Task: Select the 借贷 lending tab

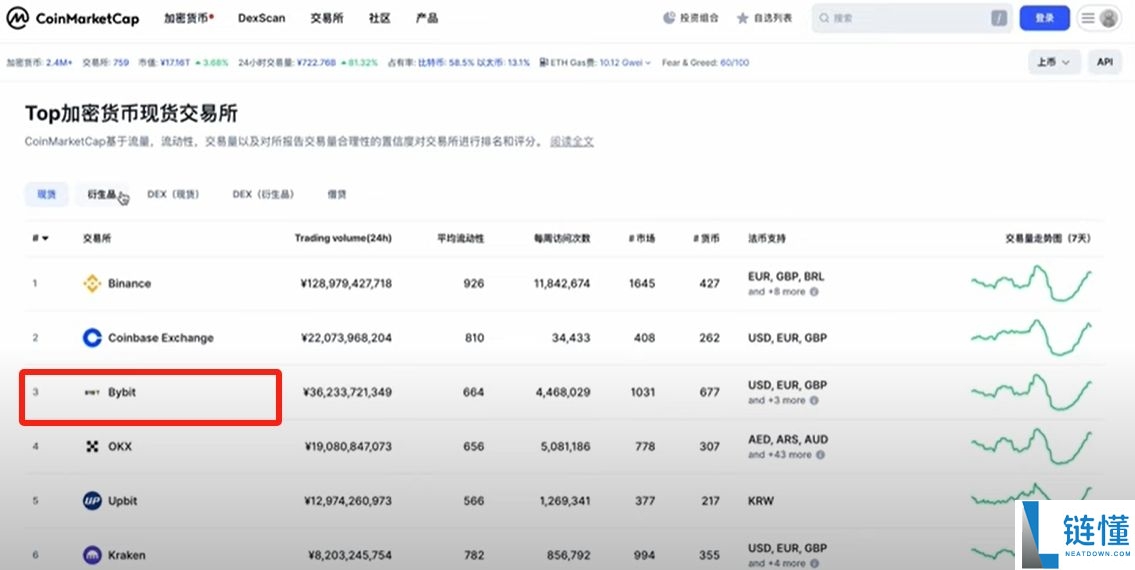Action: tap(337, 194)
